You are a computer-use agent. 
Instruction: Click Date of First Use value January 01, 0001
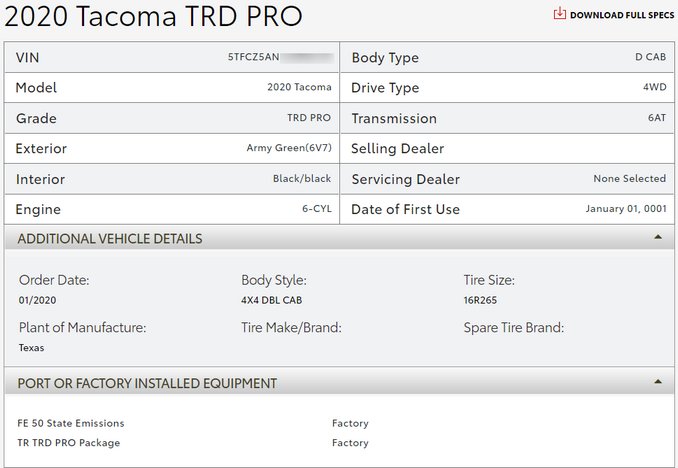pos(626,209)
